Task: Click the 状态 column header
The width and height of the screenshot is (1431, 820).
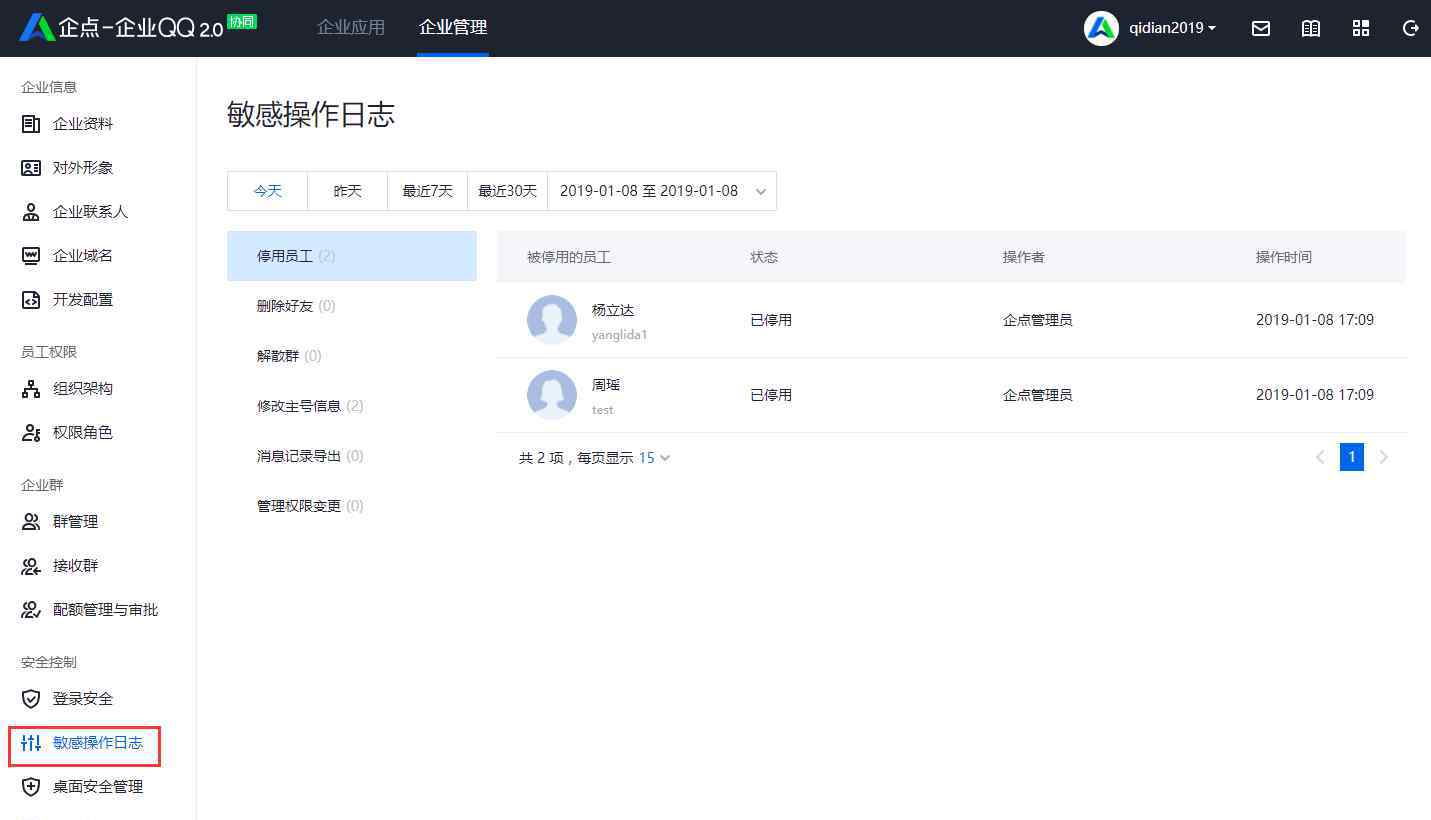Action: coord(764,257)
